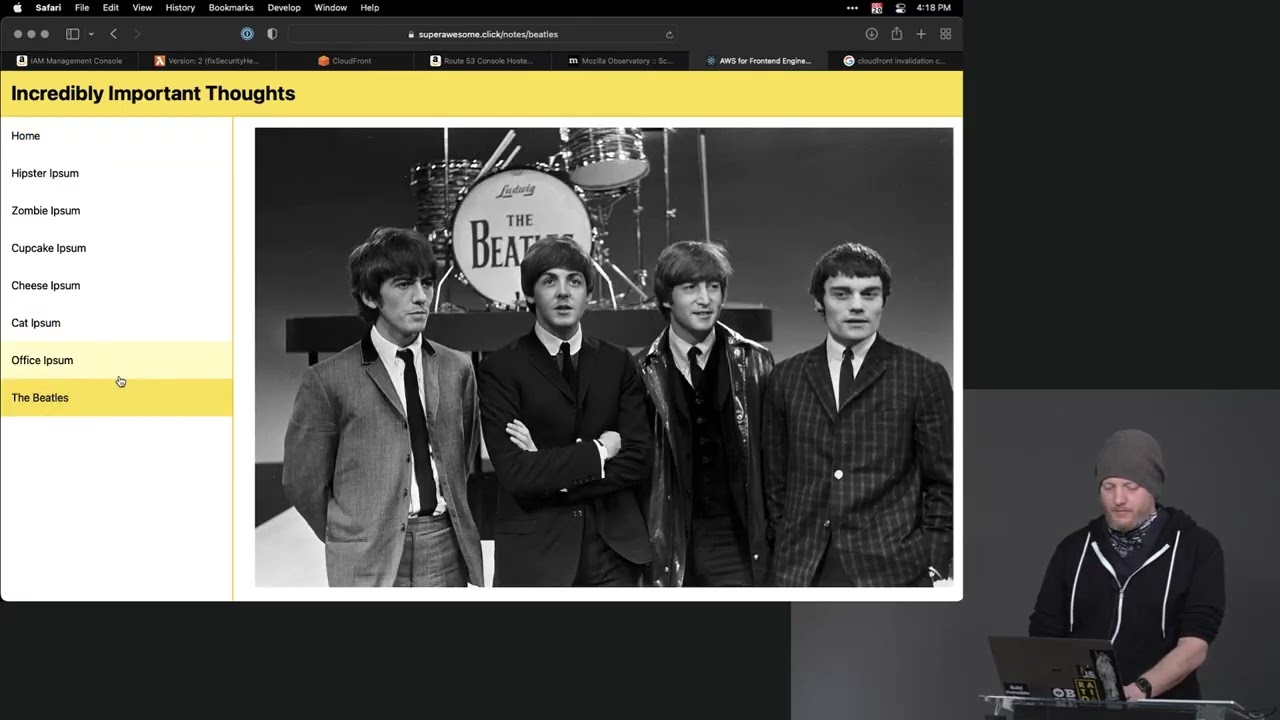This screenshot has height=720, width=1280.
Task: Click the Beatles band photo
Action: click(x=604, y=357)
